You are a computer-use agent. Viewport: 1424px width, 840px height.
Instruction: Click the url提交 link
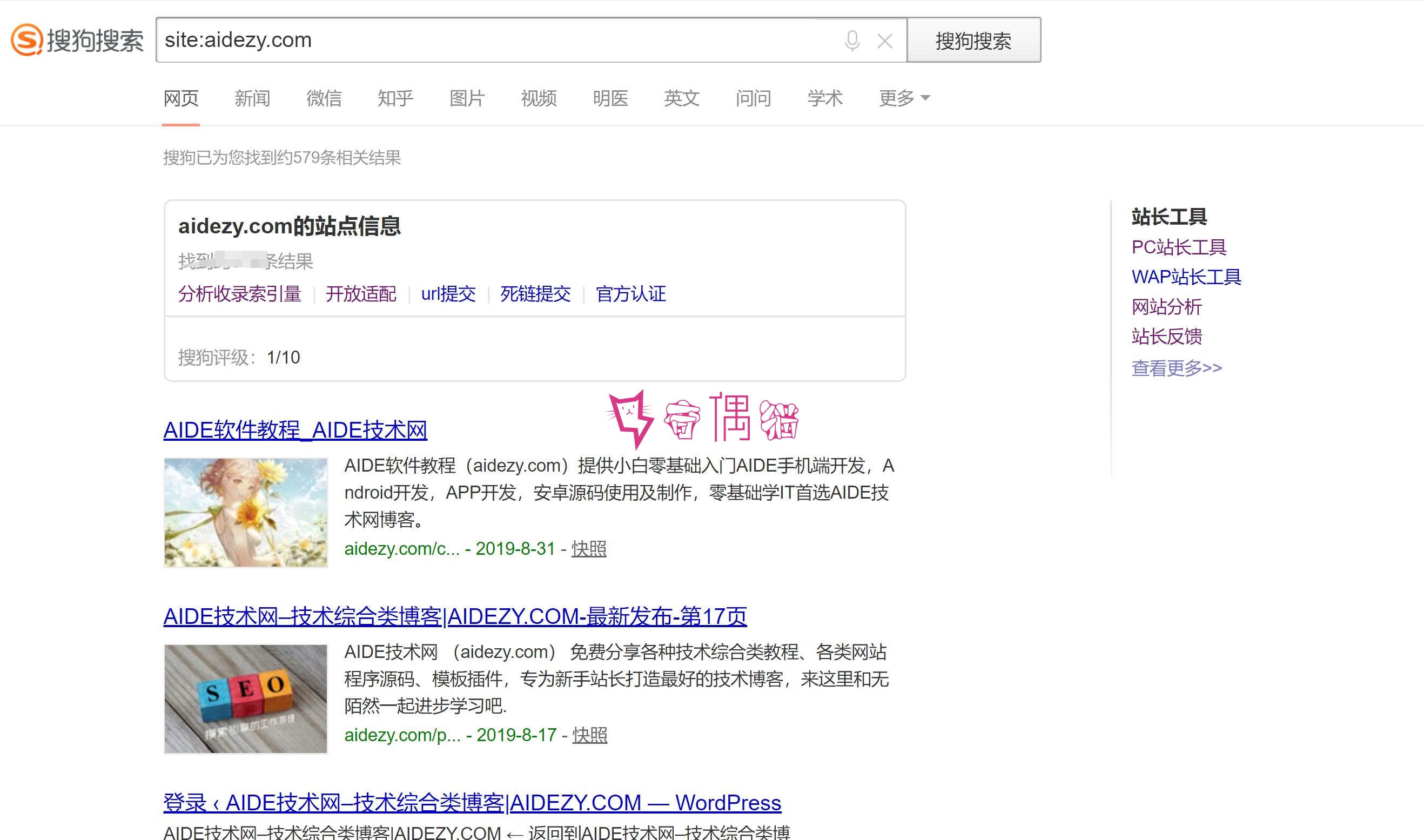[448, 294]
